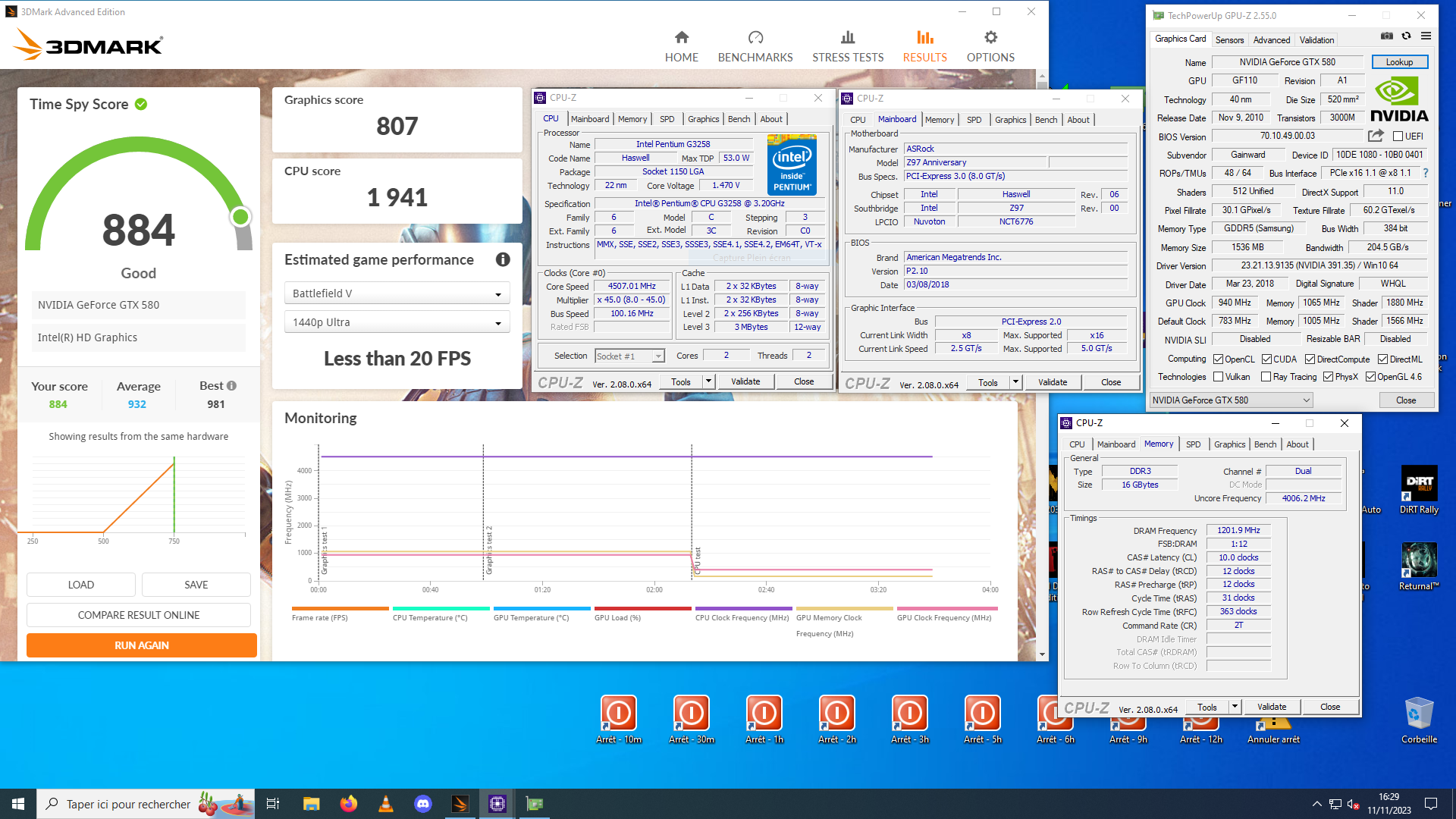Open the Arrêt - 10m shutdown shortcut
Image resolution: width=1456 pixels, height=819 pixels.
point(619,719)
